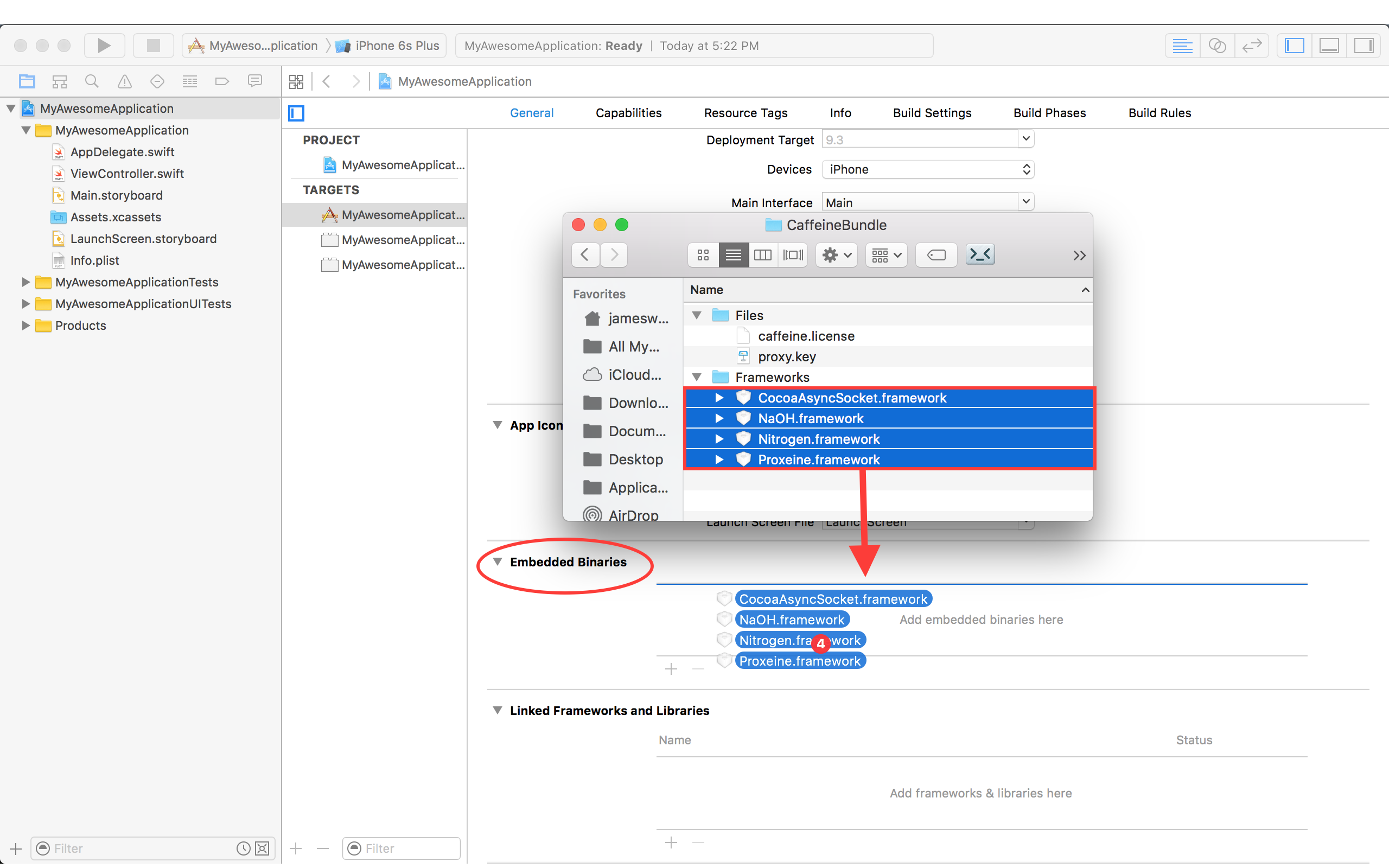Switch to the Build Phases tab
The image size is (1389, 868).
[1049, 113]
